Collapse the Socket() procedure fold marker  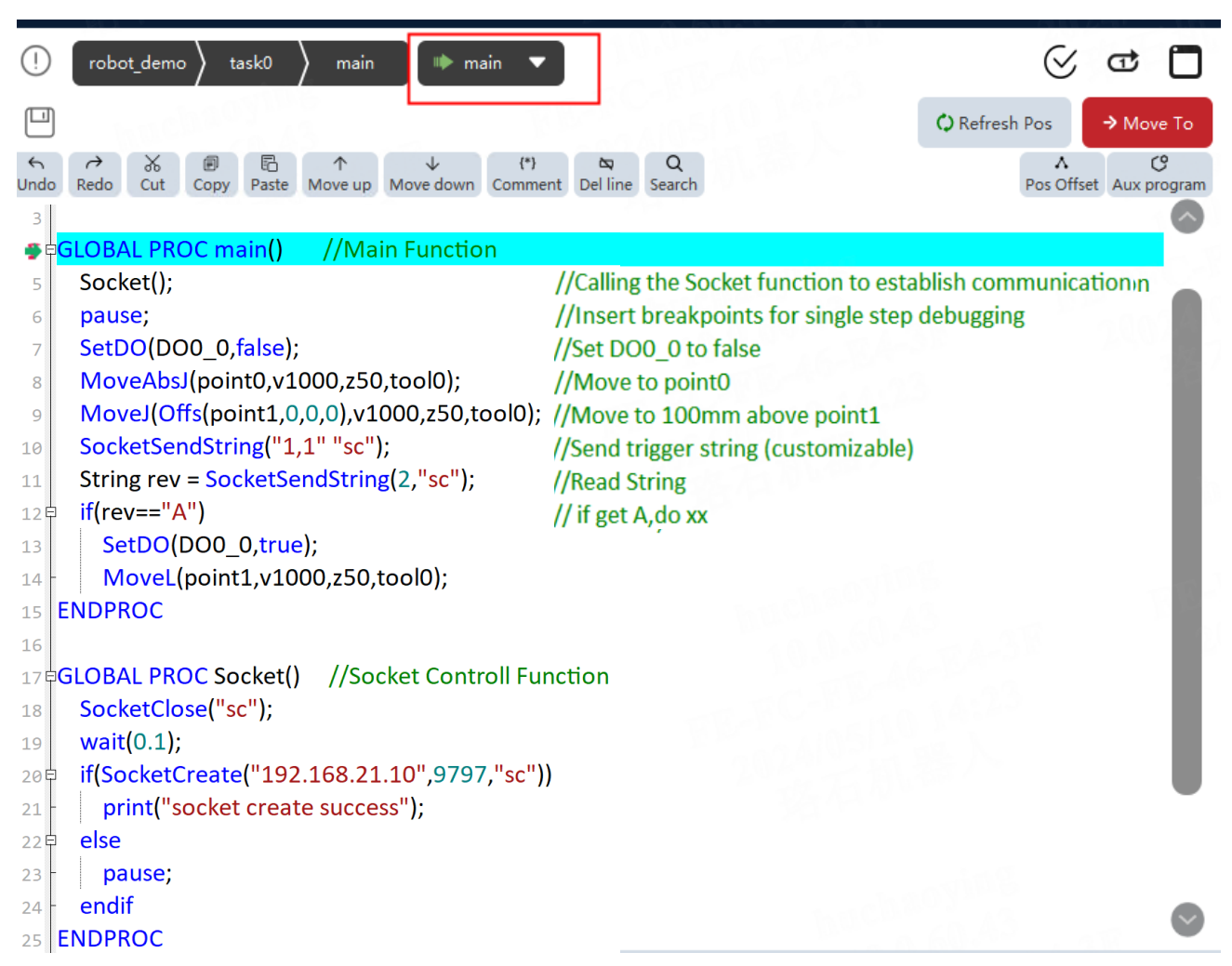click(50, 676)
